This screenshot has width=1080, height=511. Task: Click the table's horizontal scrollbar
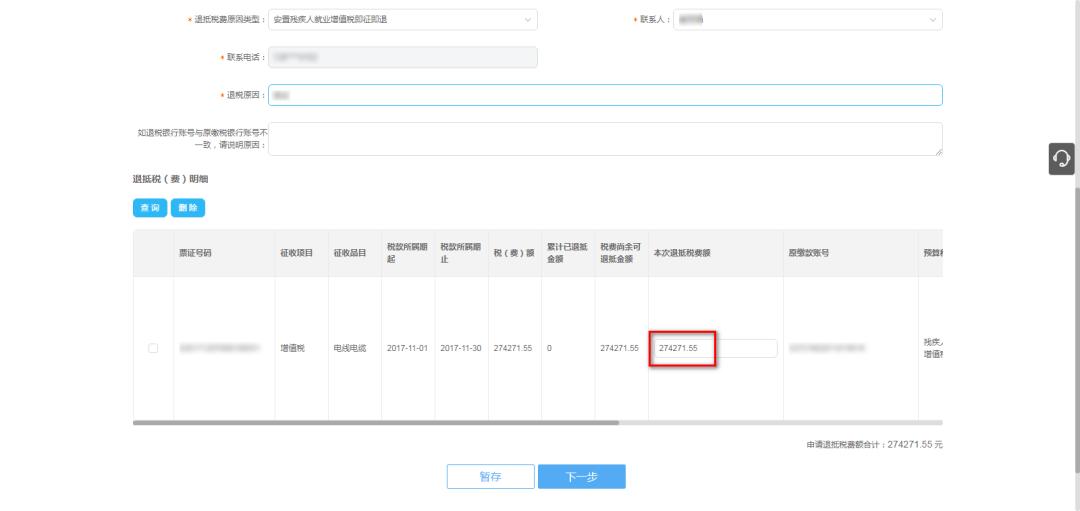click(x=375, y=422)
